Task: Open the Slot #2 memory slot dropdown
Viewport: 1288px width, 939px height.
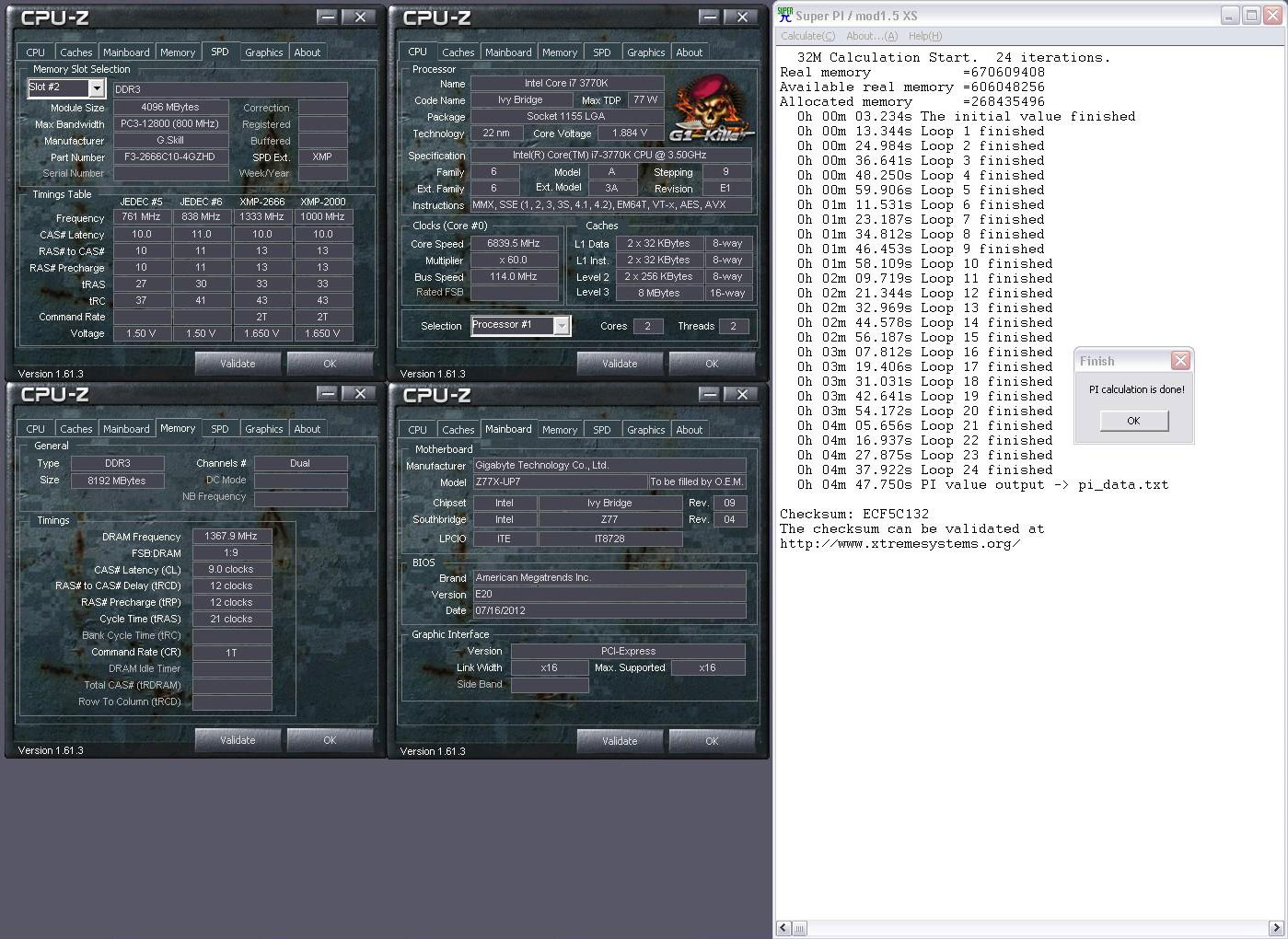Action: pos(96,87)
